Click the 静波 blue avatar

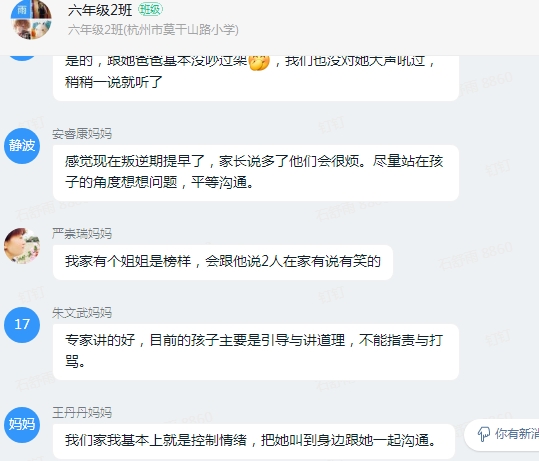coord(22,146)
